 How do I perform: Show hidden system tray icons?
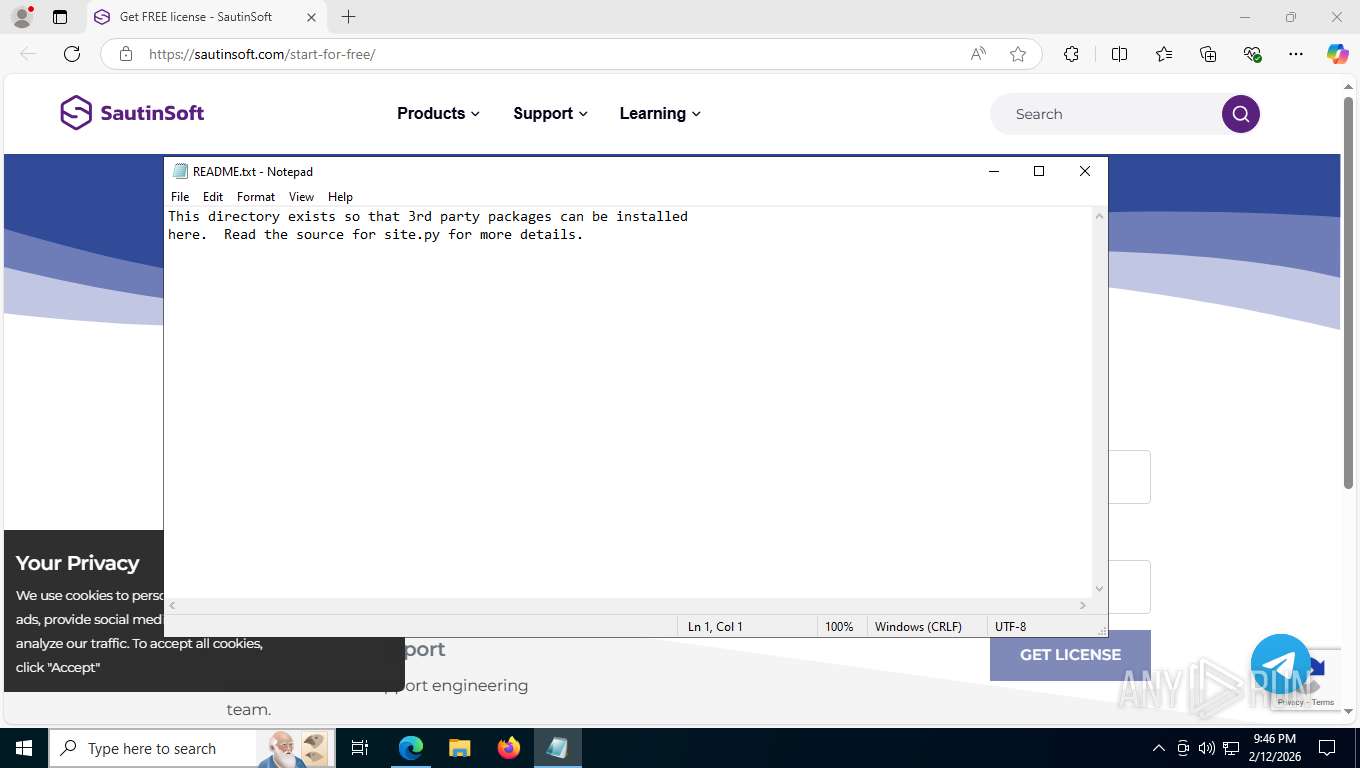click(1159, 748)
